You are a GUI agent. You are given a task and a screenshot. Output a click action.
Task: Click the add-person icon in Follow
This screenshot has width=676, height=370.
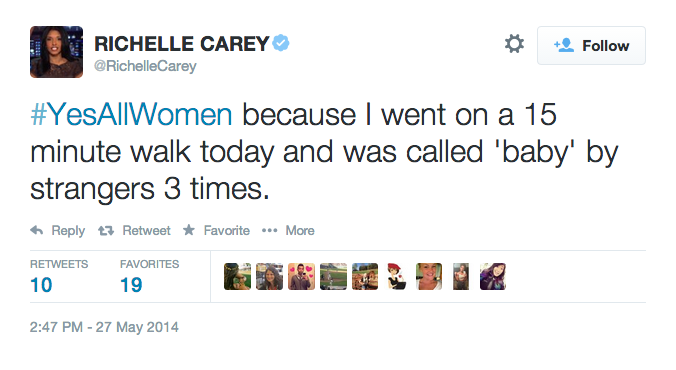pyautogui.click(x=563, y=45)
